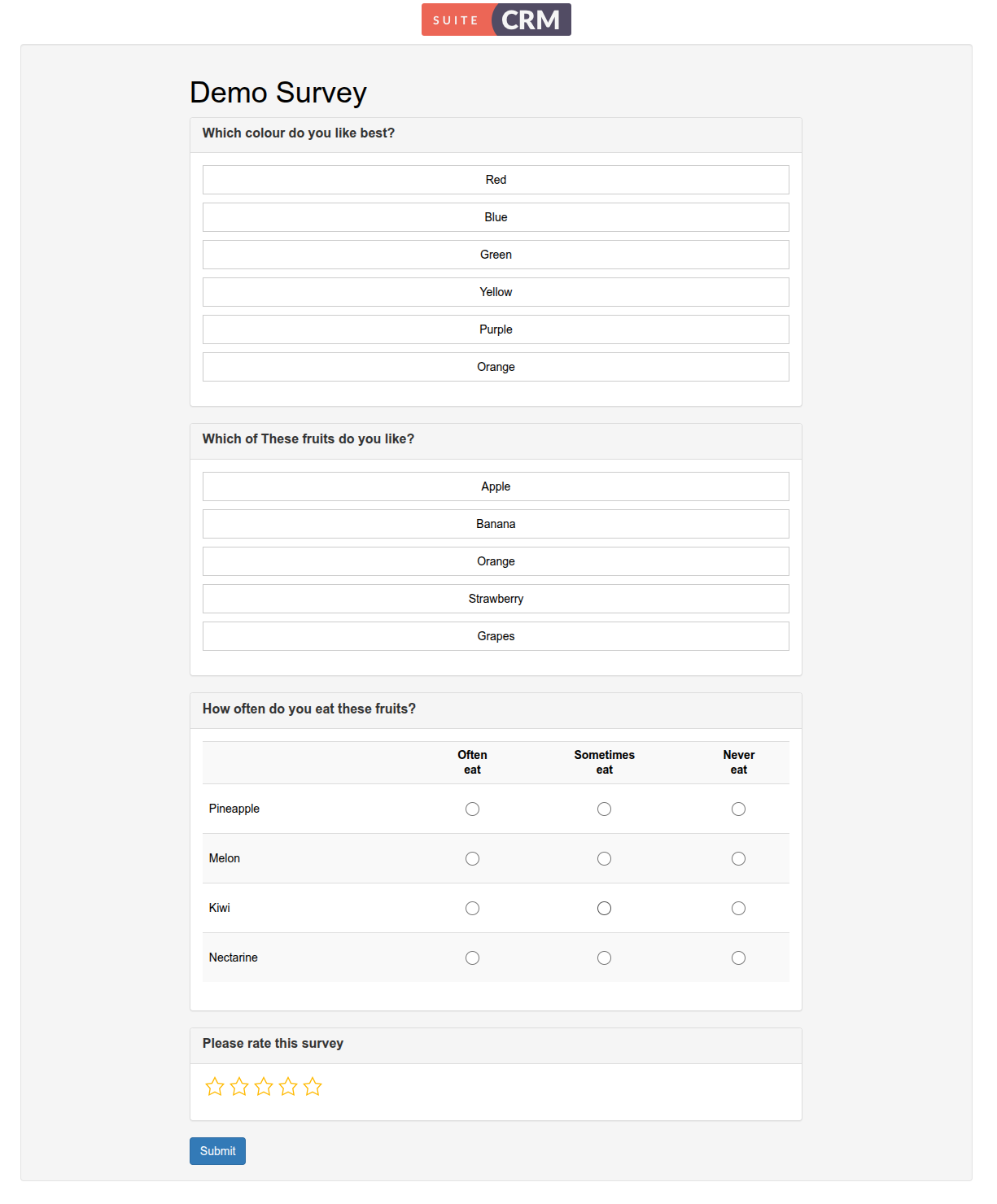Select Orange in the fruits list
This screenshot has height=1204, width=997.
(x=496, y=561)
